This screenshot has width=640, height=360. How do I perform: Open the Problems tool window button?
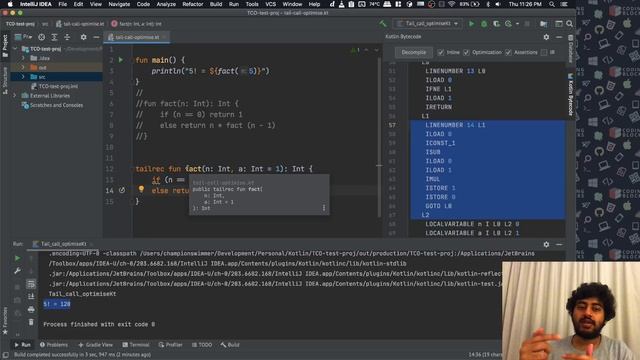pos(53,345)
